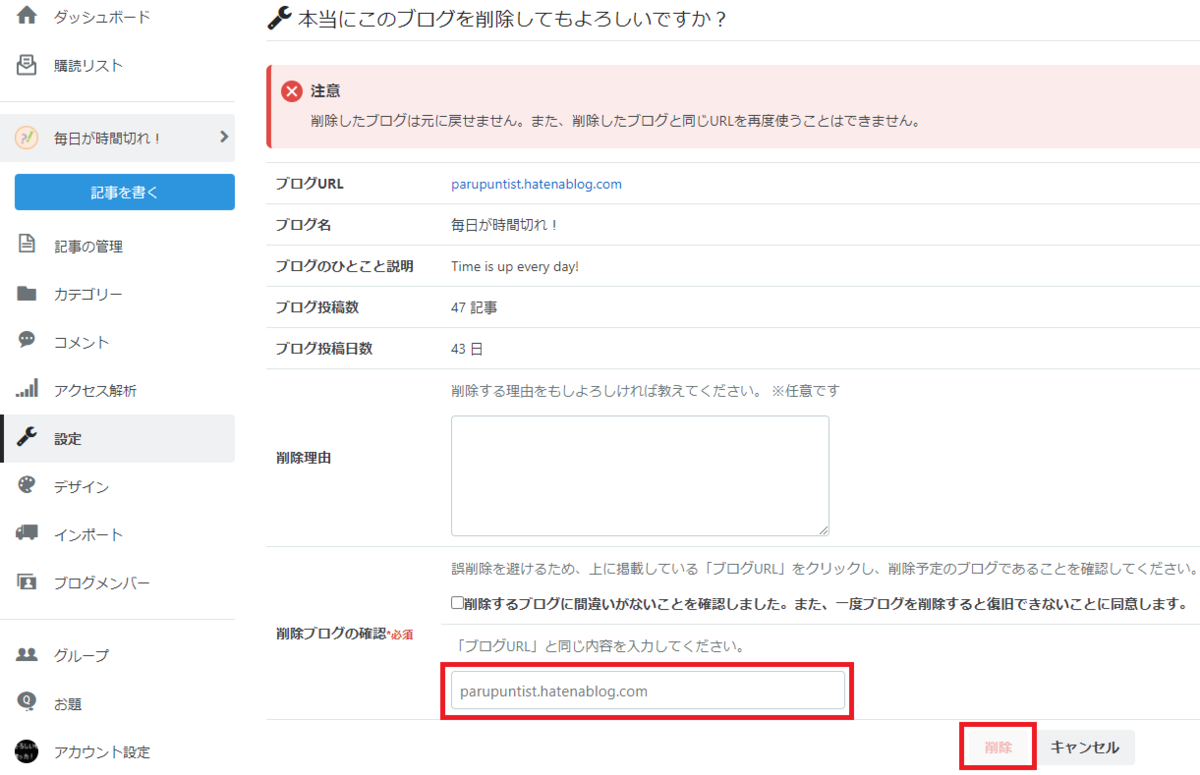The image size is (1200, 775).
Task: Open デザイン in the sidebar
Action: tap(82, 487)
